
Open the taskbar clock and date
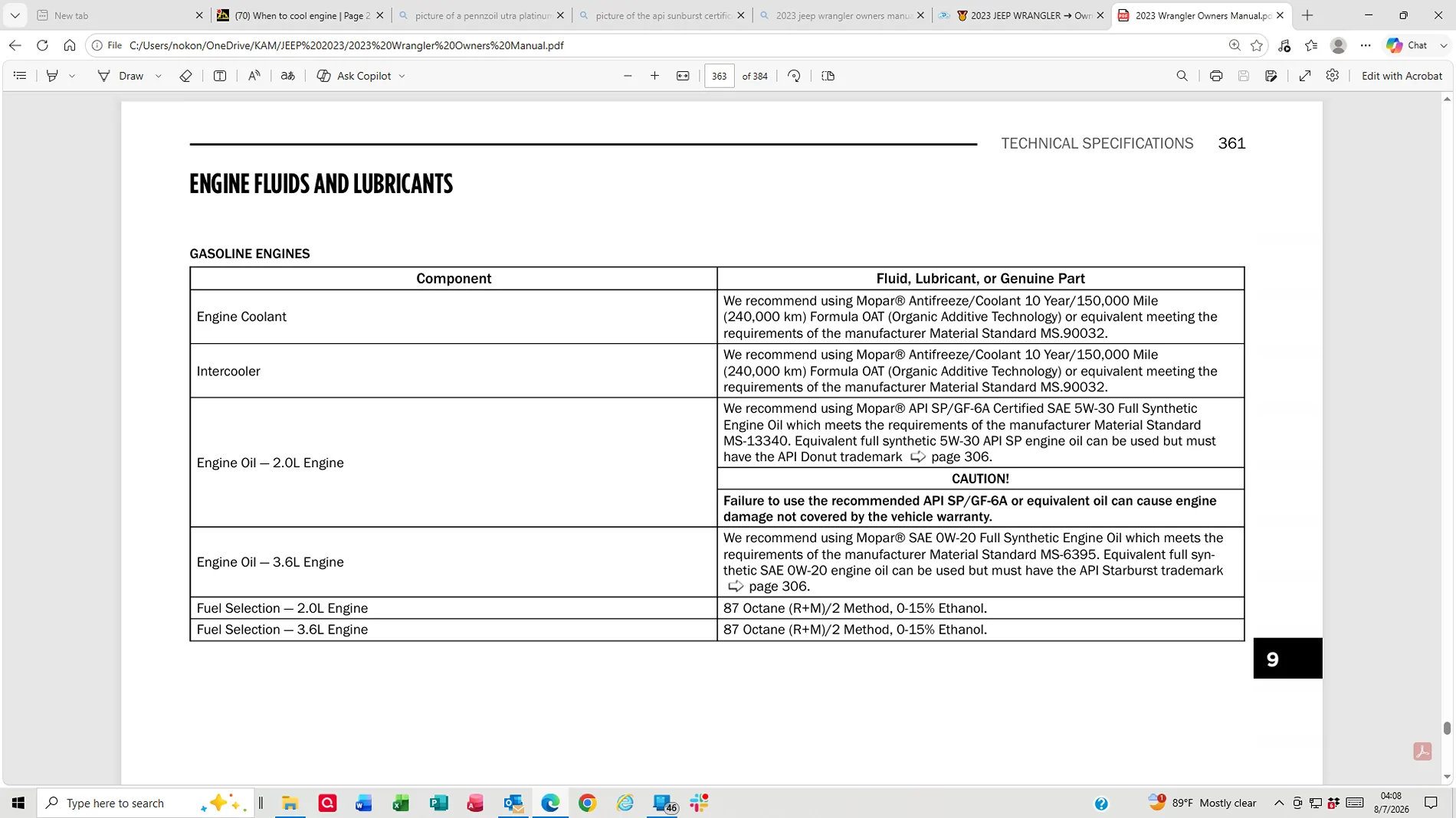pos(1391,803)
